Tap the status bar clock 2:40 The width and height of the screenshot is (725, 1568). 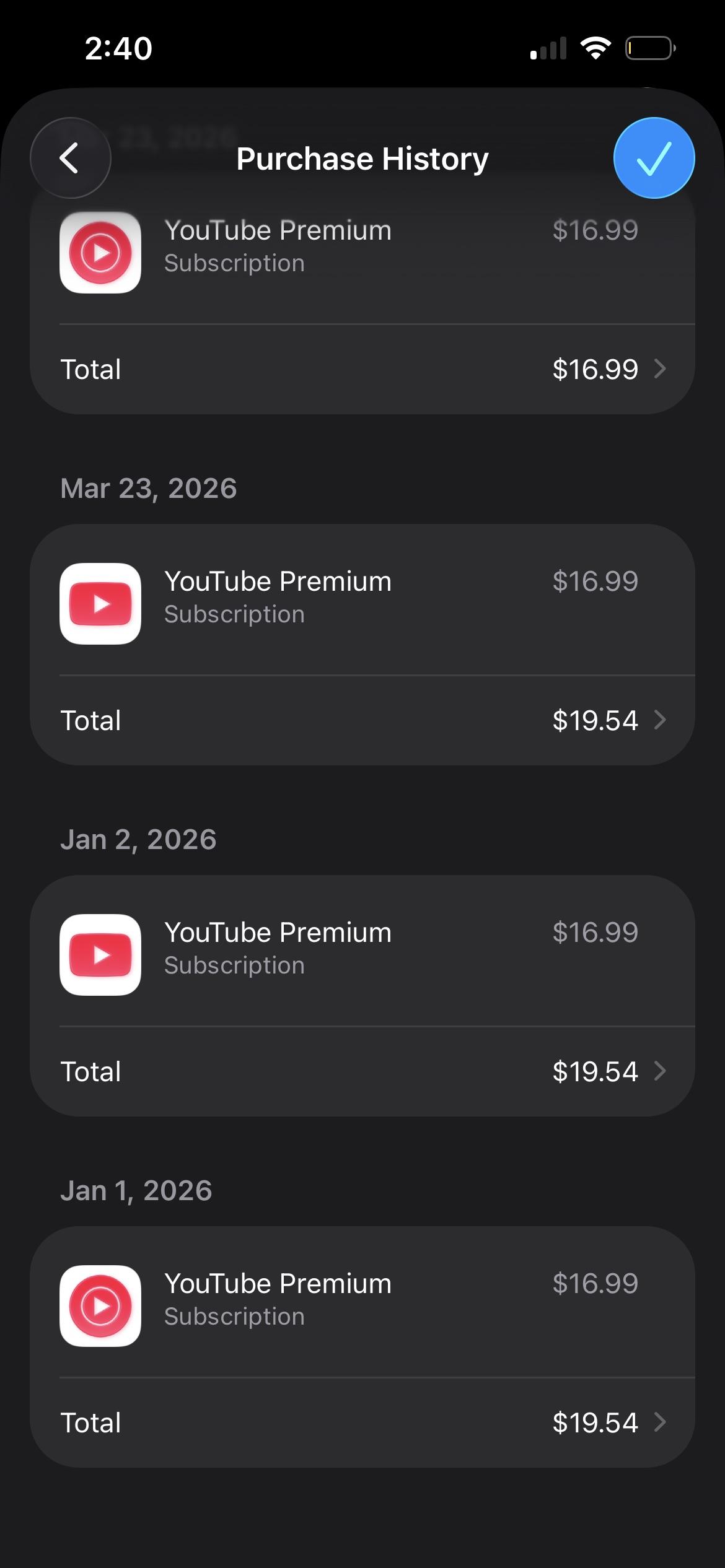(118, 48)
